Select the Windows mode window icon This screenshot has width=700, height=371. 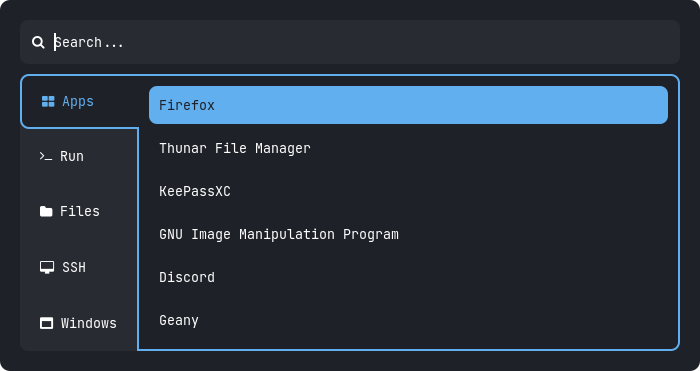pos(46,323)
